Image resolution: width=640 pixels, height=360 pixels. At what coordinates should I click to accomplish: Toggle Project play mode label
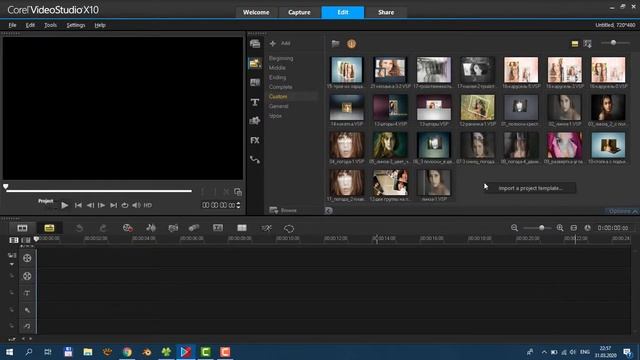pos(45,201)
